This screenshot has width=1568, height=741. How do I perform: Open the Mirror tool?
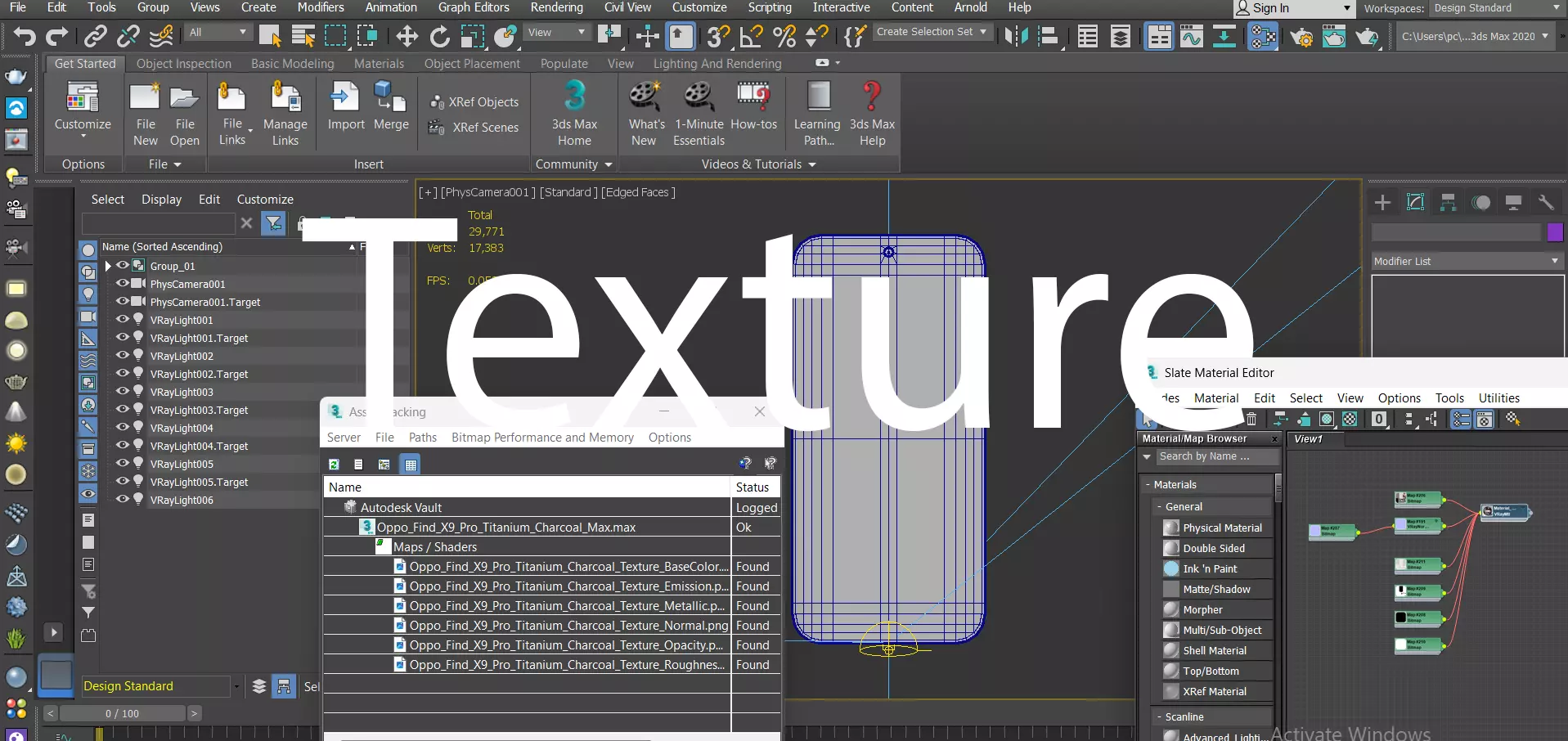tap(1016, 36)
